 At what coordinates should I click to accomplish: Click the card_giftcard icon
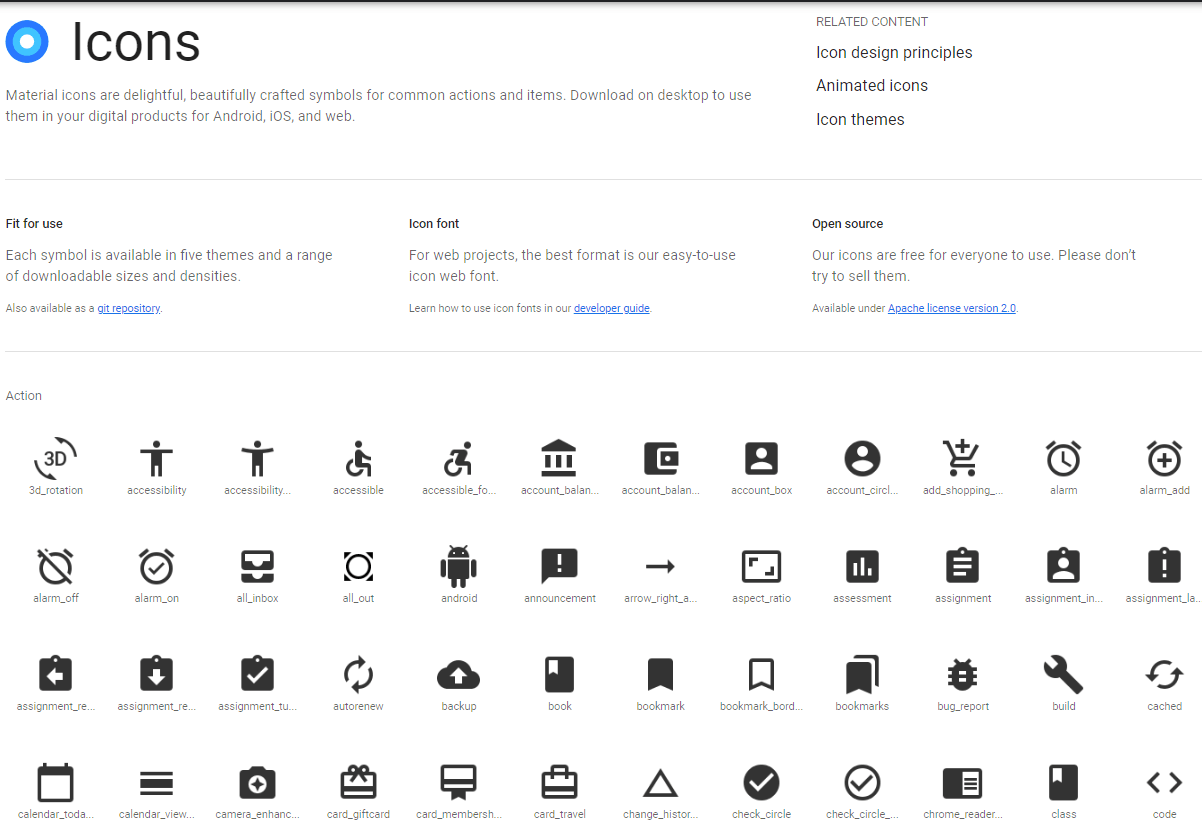point(358,782)
